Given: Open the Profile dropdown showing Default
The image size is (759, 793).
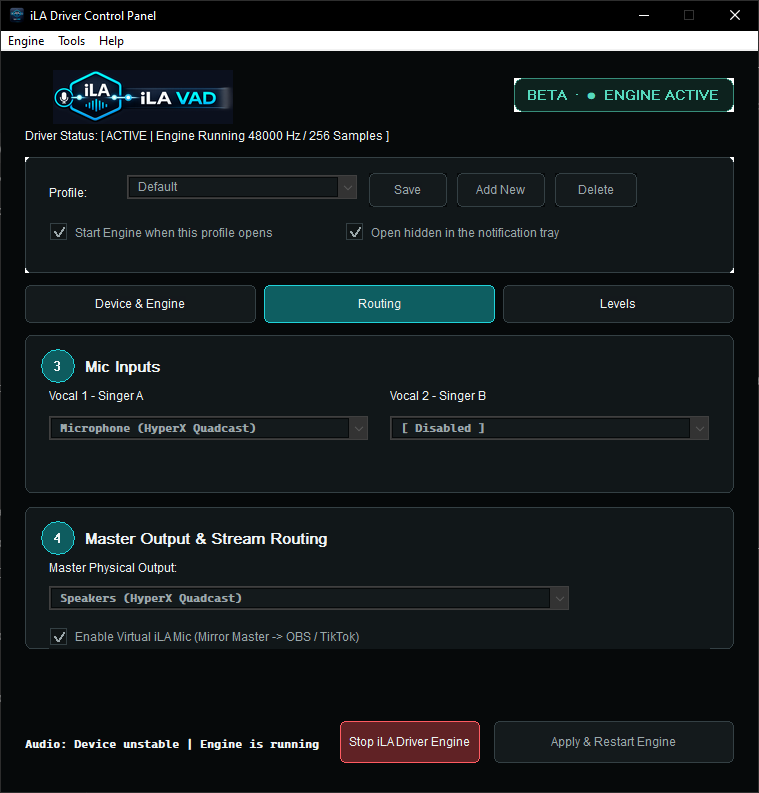Looking at the screenshot, I should [242, 187].
